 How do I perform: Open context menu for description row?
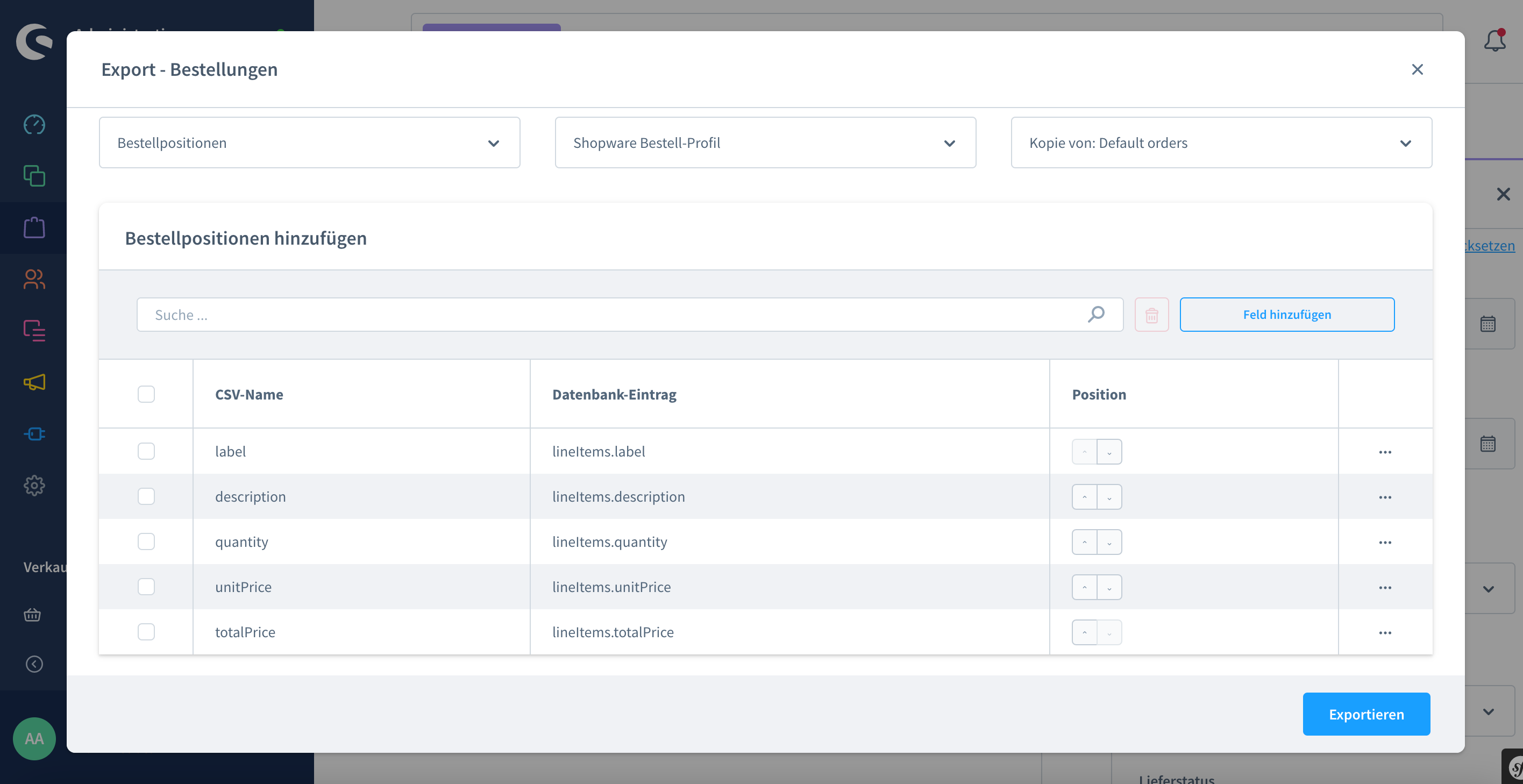point(1385,497)
